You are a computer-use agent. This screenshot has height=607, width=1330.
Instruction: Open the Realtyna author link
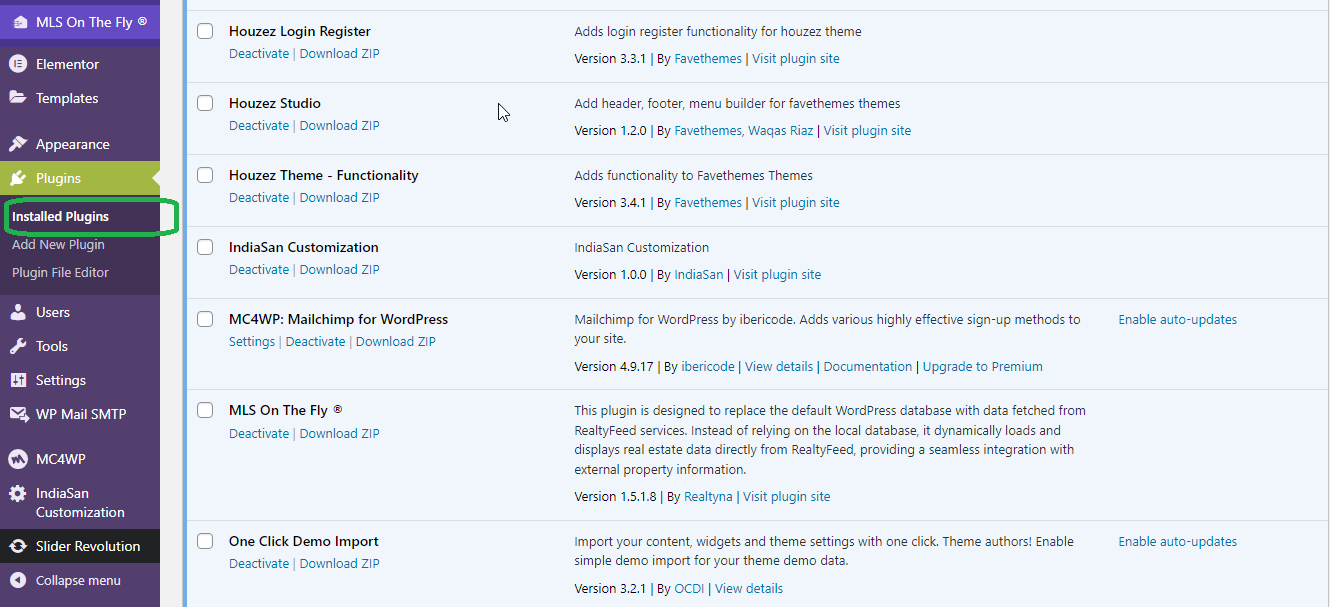pyautogui.click(x=708, y=497)
